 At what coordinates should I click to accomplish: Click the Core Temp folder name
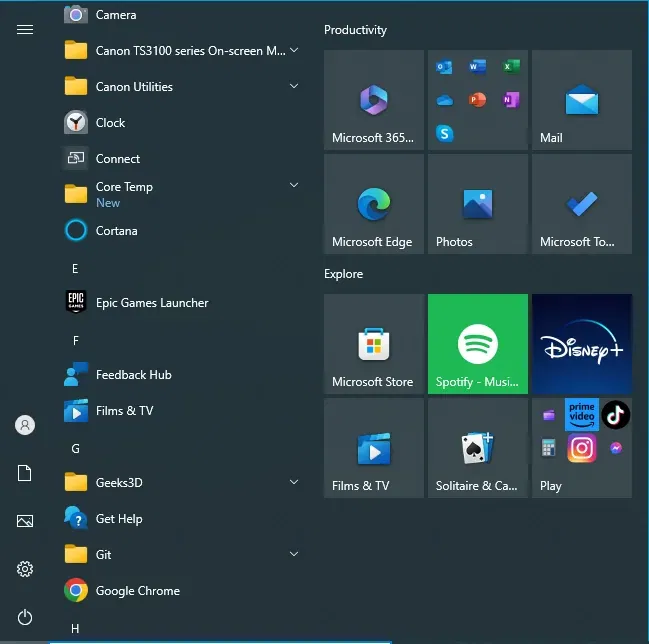[x=124, y=187]
